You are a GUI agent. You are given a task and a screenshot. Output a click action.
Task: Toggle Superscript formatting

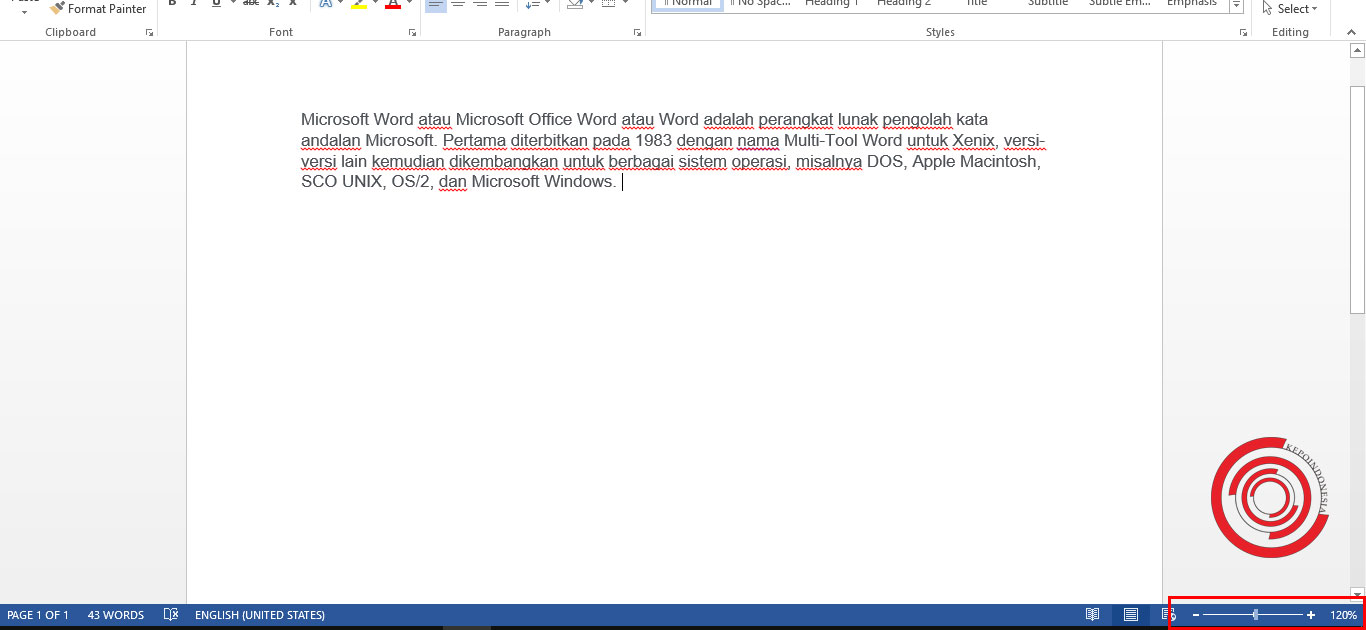[x=293, y=4]
